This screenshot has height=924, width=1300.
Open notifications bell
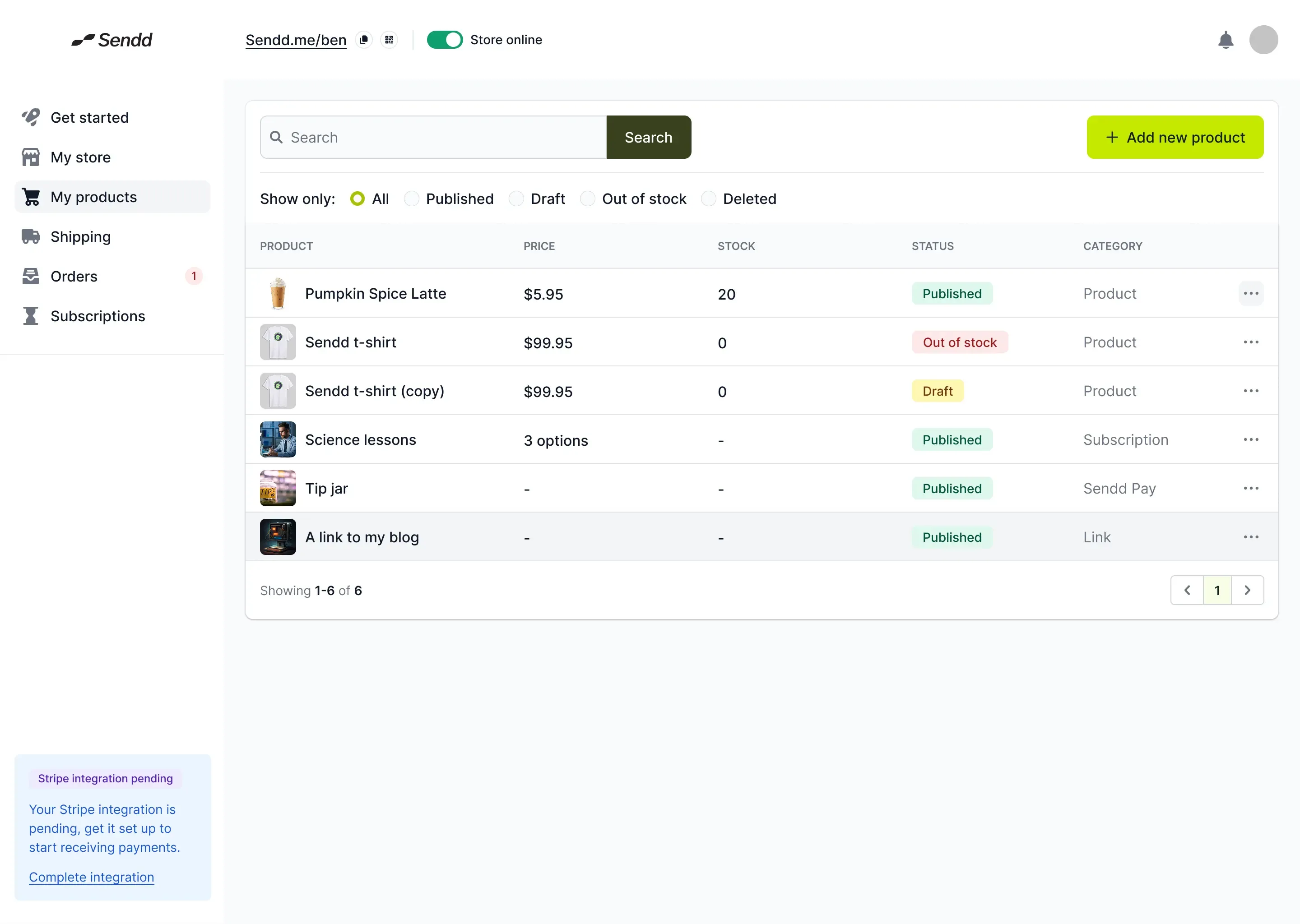(1226, 40)
